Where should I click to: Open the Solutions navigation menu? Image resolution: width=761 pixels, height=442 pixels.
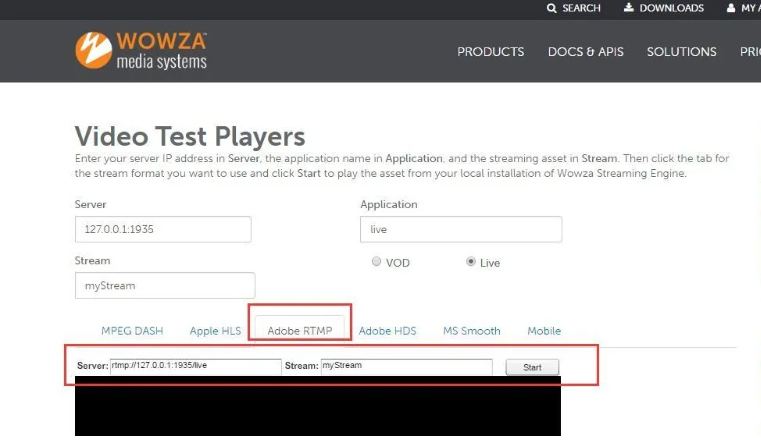point(681,52)
